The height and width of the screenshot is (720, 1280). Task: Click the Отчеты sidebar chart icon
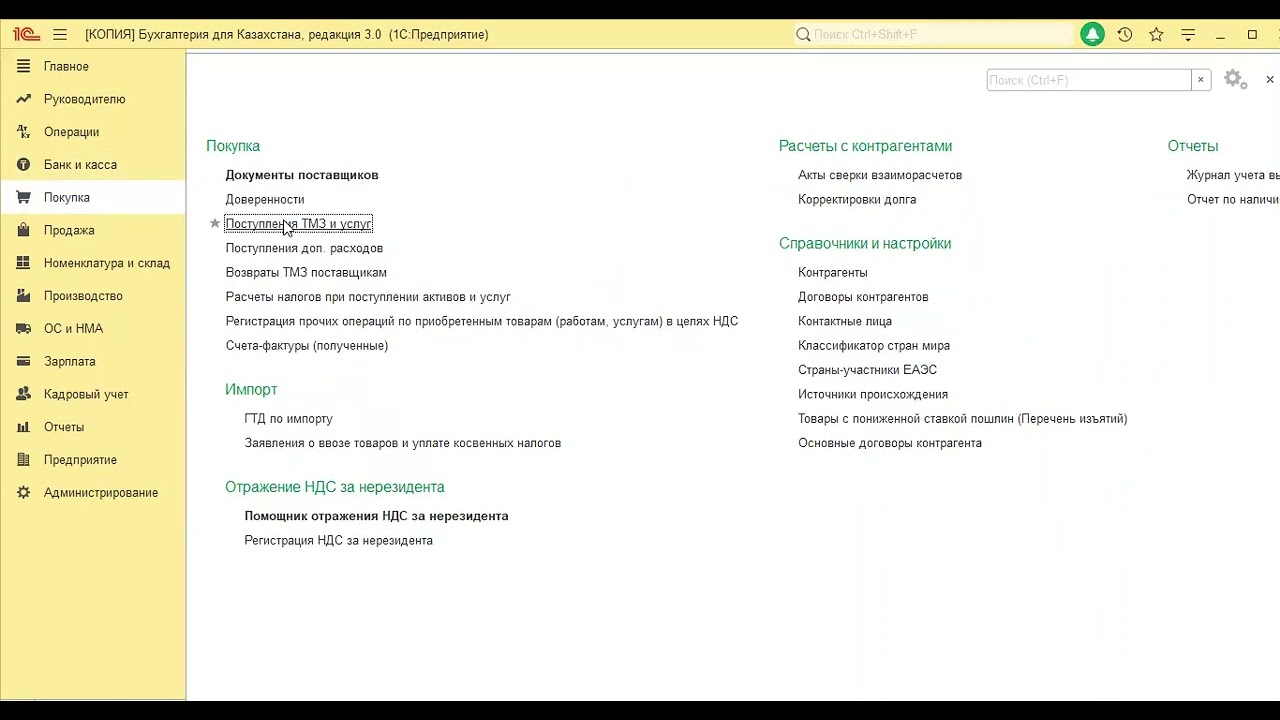23,427
